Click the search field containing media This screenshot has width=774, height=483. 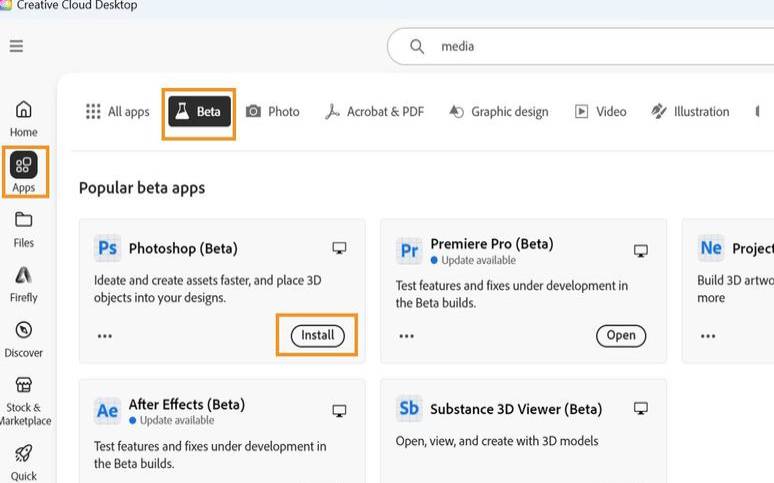coord(581,46)
